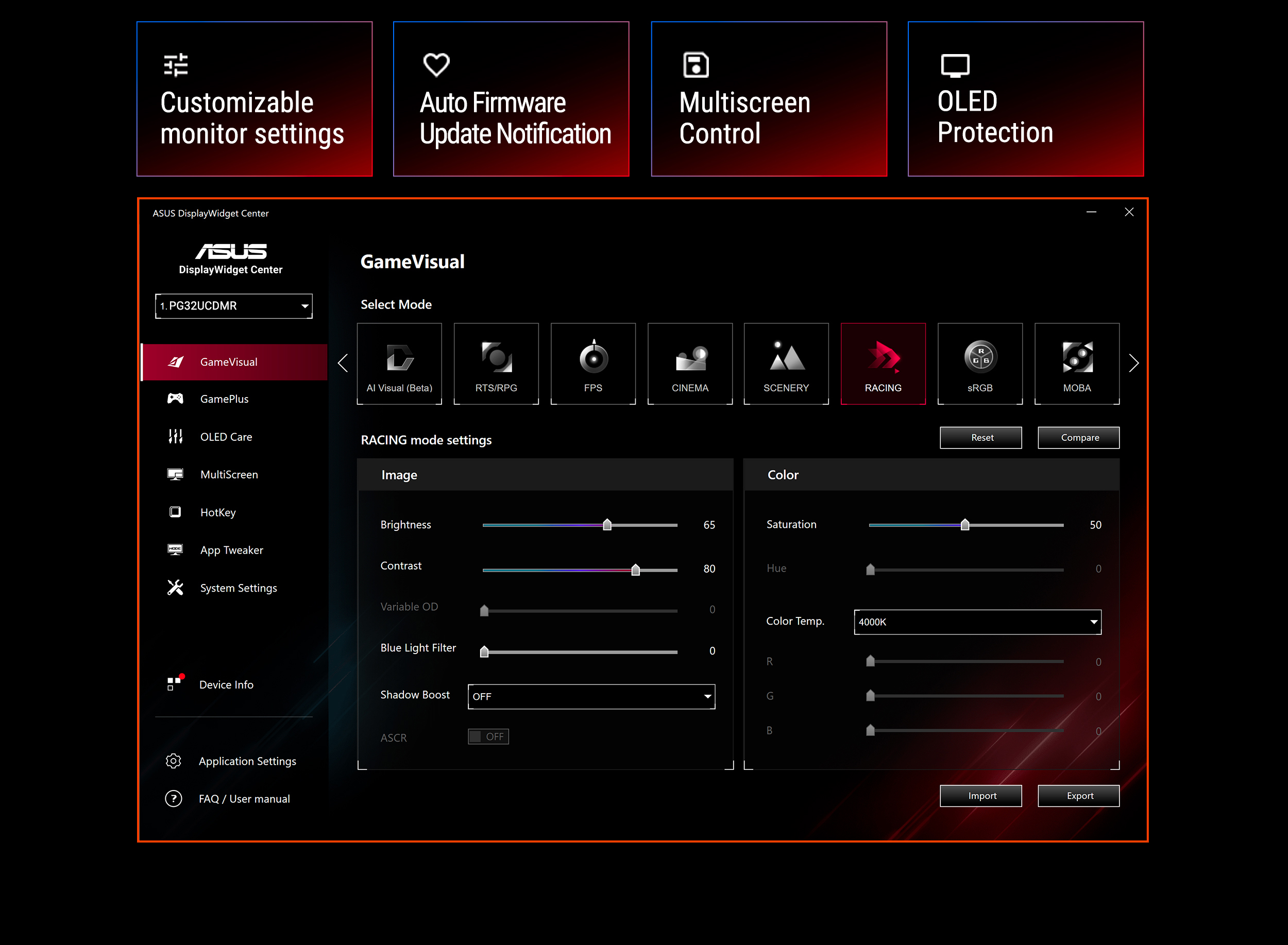Click the Hue slider handle
This screenshot has height=945, width=1288.
pyautogui.click(x=870, y=569)
